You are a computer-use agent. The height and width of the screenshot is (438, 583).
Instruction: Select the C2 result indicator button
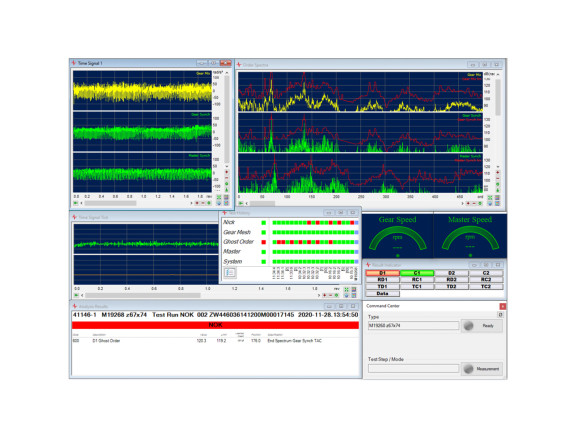tap(486, 273)
